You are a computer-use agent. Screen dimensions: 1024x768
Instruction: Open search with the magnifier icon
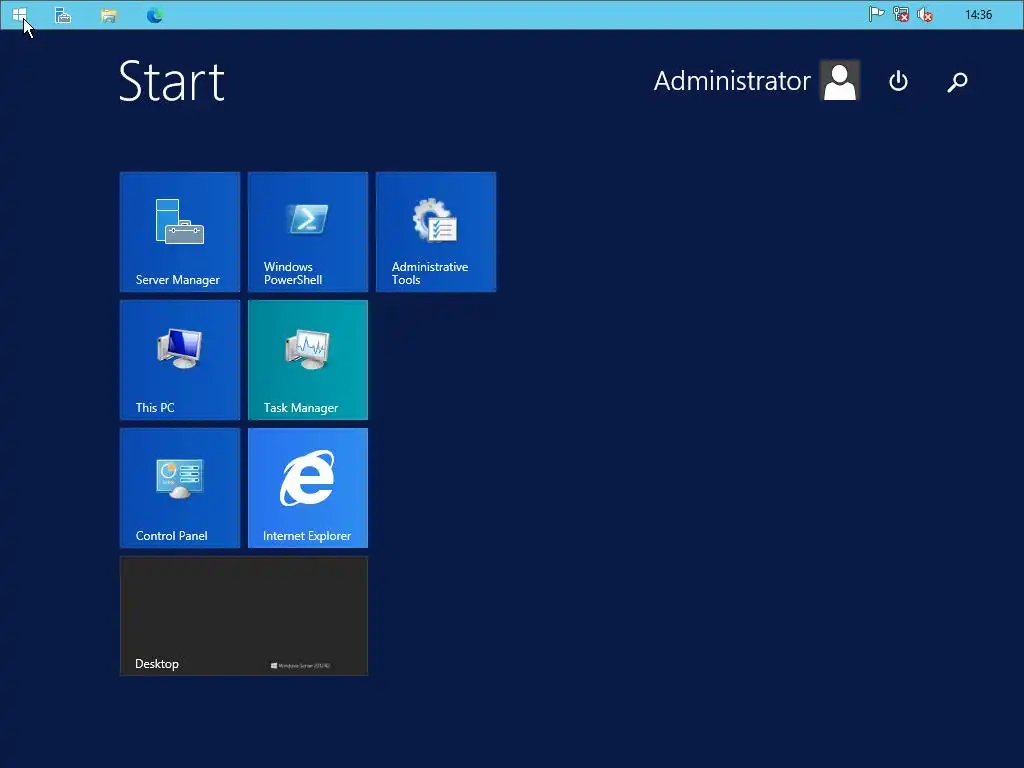[x=957, y=82]
